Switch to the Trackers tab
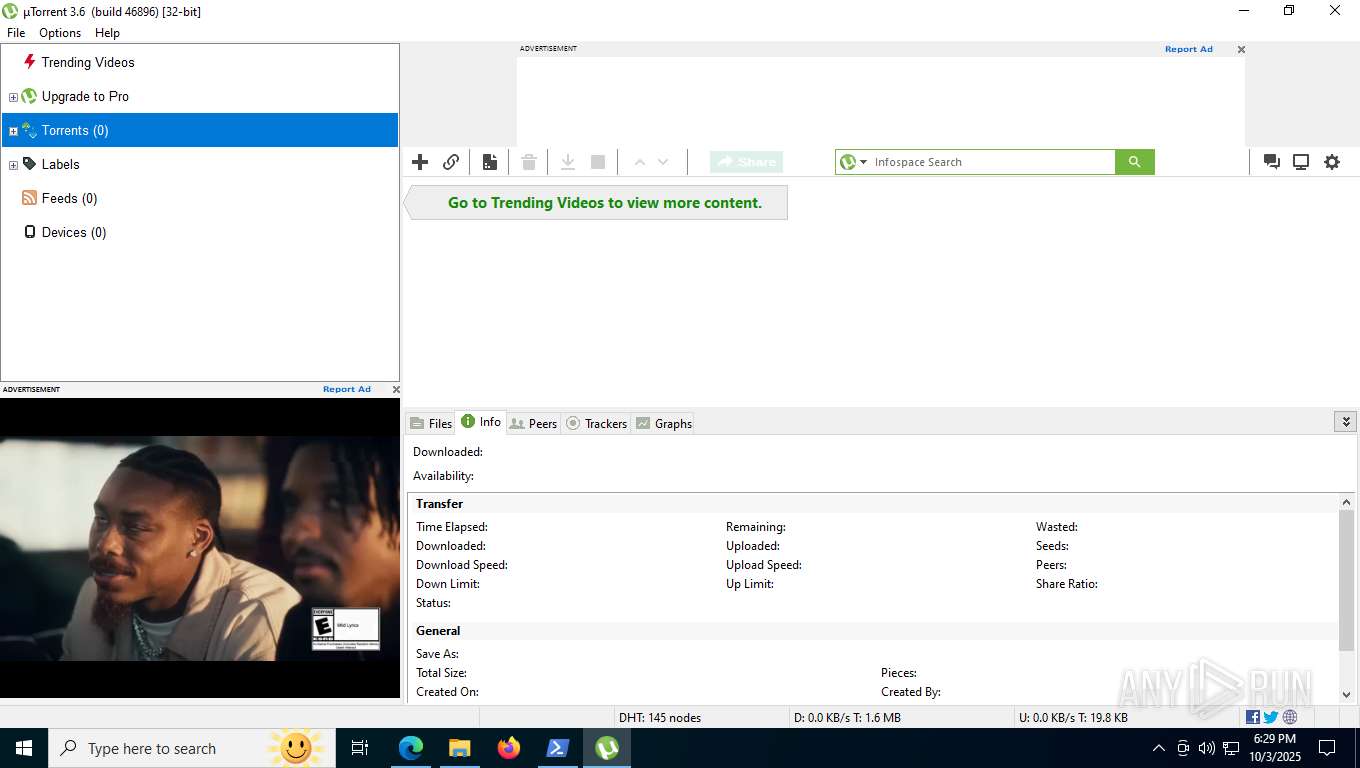Image resolution: width=1360 pixels, height=768 pixels. tap(596, 423)
